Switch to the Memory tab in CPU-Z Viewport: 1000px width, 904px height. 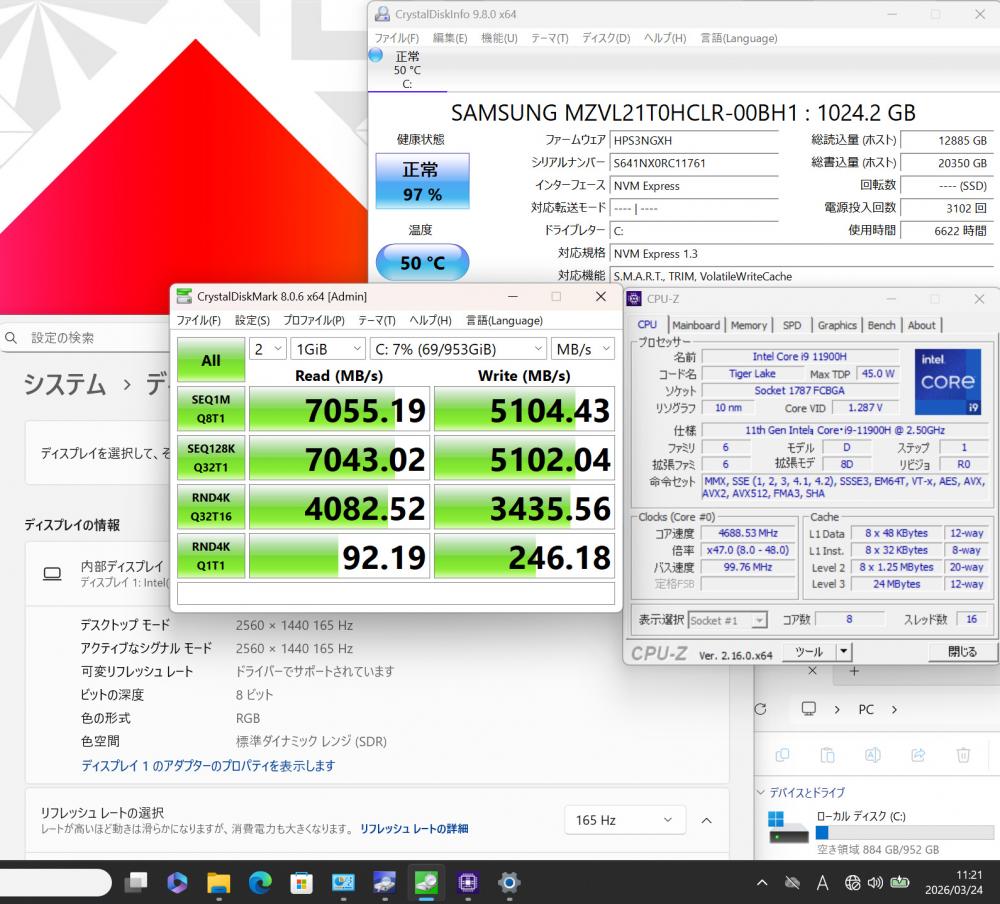748,325
